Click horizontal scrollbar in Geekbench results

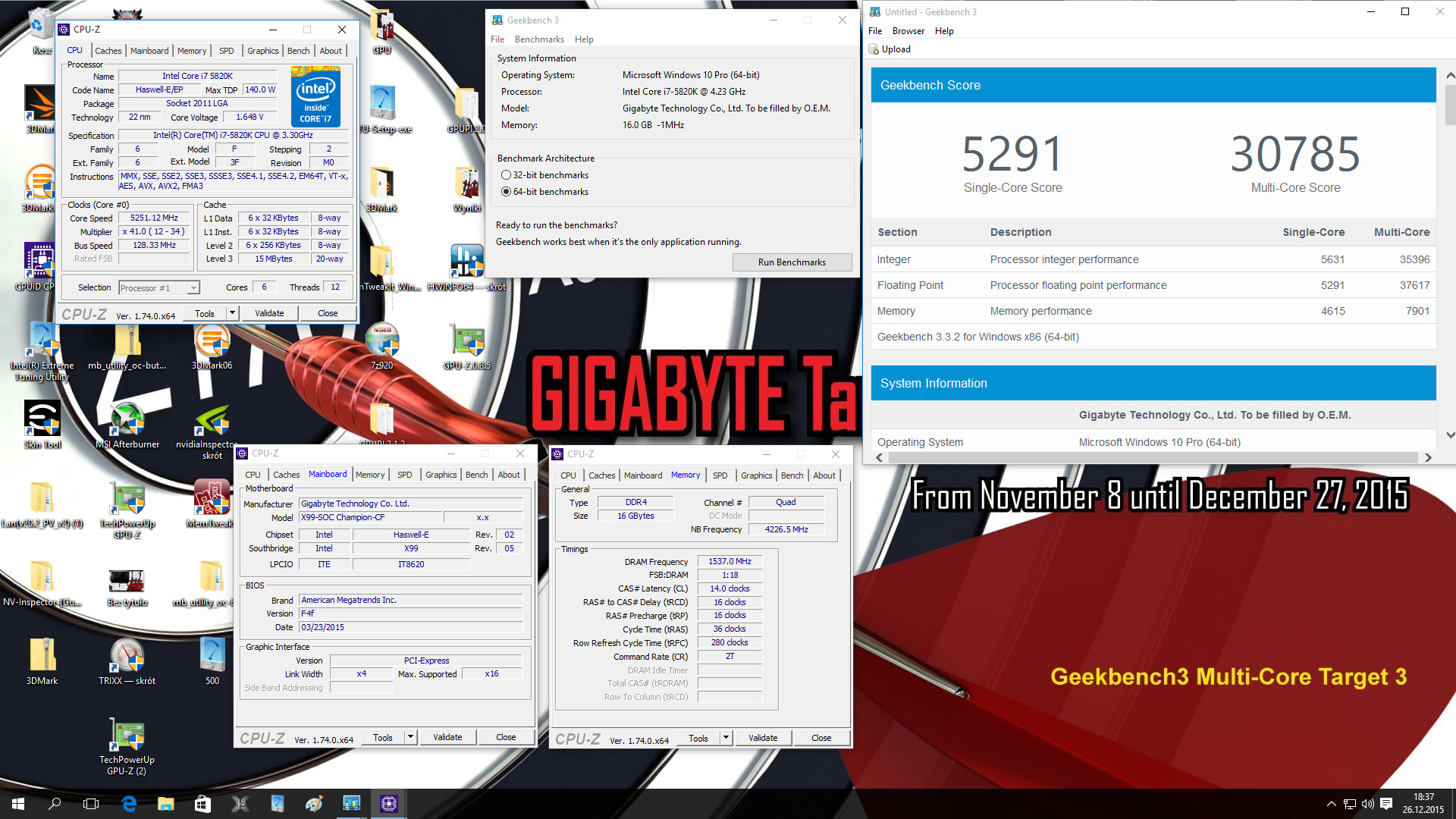click(x=1153, y=457)
